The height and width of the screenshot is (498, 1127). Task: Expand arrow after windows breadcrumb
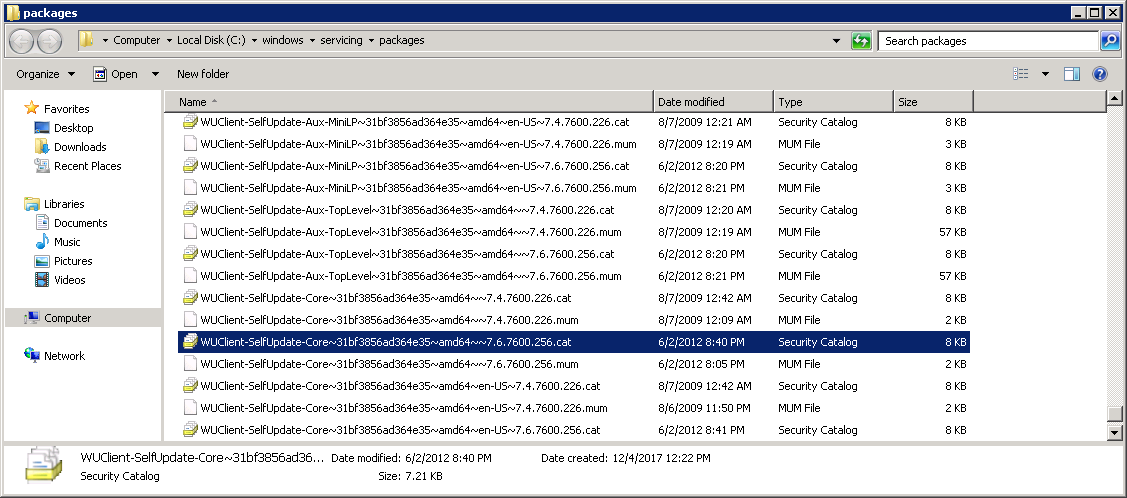coord(313,40)
